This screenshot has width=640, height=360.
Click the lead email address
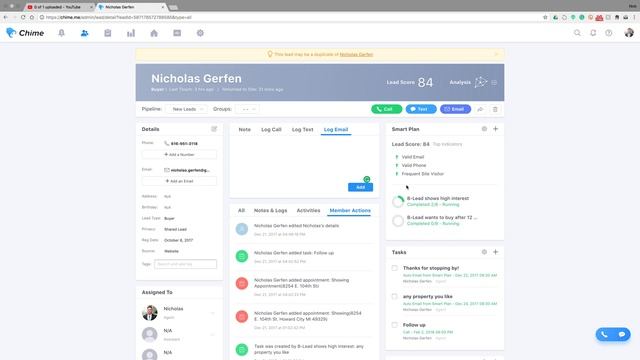click(190, 170)
